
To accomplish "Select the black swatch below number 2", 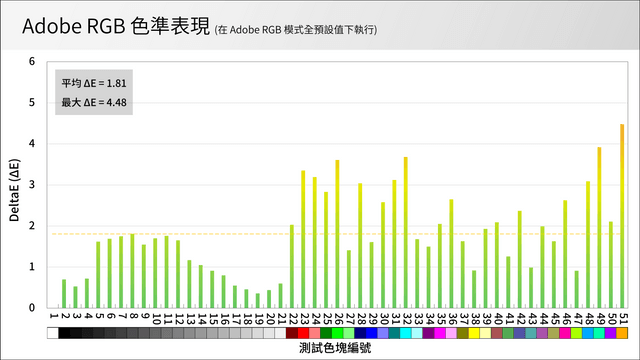I will click(x=64, y=333).
